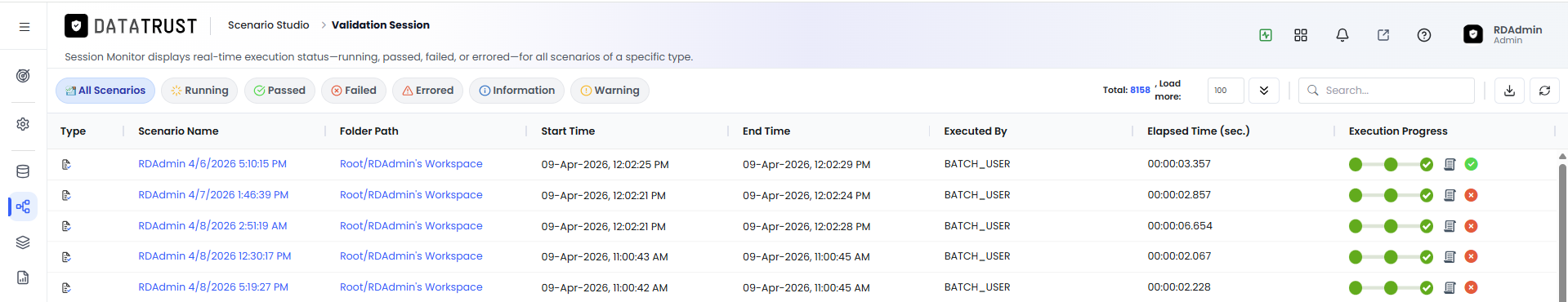Open the layers stack sidebar icon
Image resolution: width=1568 pixels, height=302 pixels.
coord(23,242)
